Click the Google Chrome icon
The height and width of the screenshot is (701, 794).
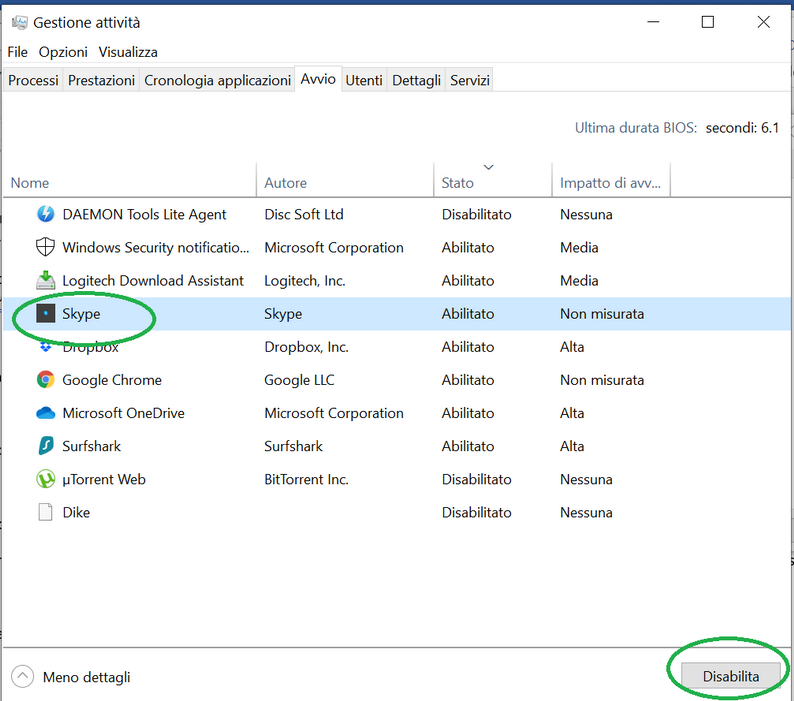click(x=46, y=379)
